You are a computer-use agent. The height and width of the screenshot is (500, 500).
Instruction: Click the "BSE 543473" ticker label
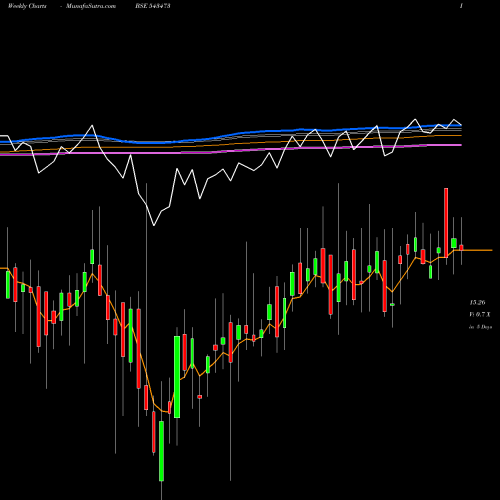pyautogui.click(x=153, y=6)
